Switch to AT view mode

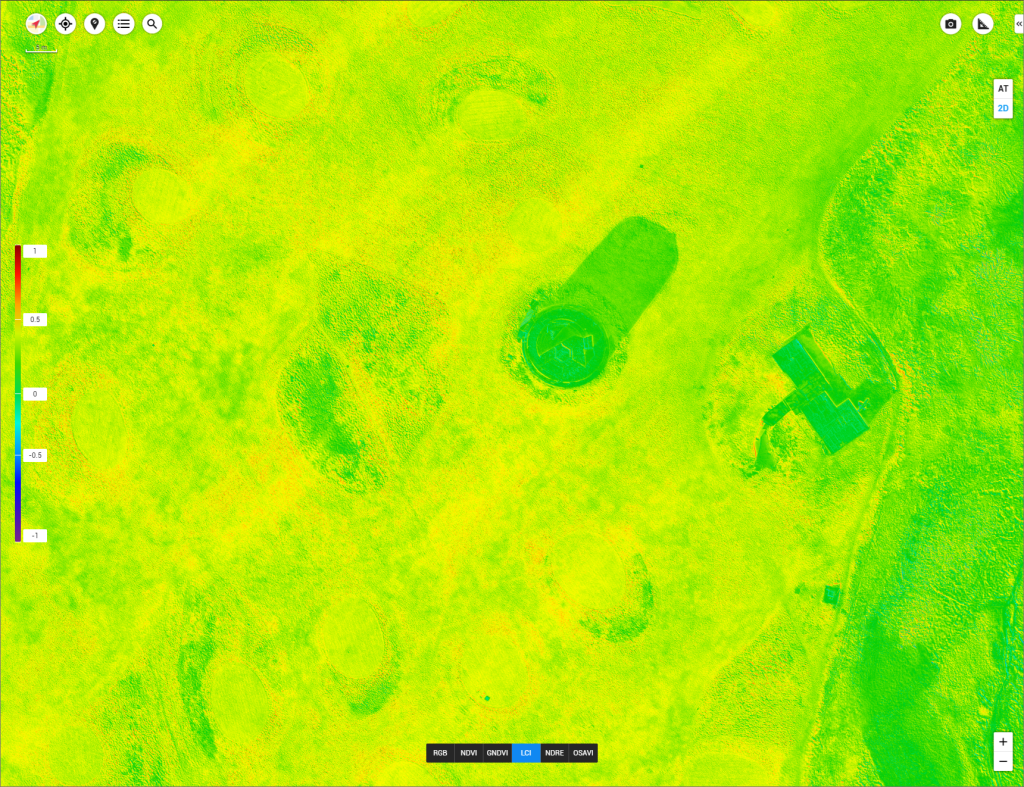pos(1003,89)
